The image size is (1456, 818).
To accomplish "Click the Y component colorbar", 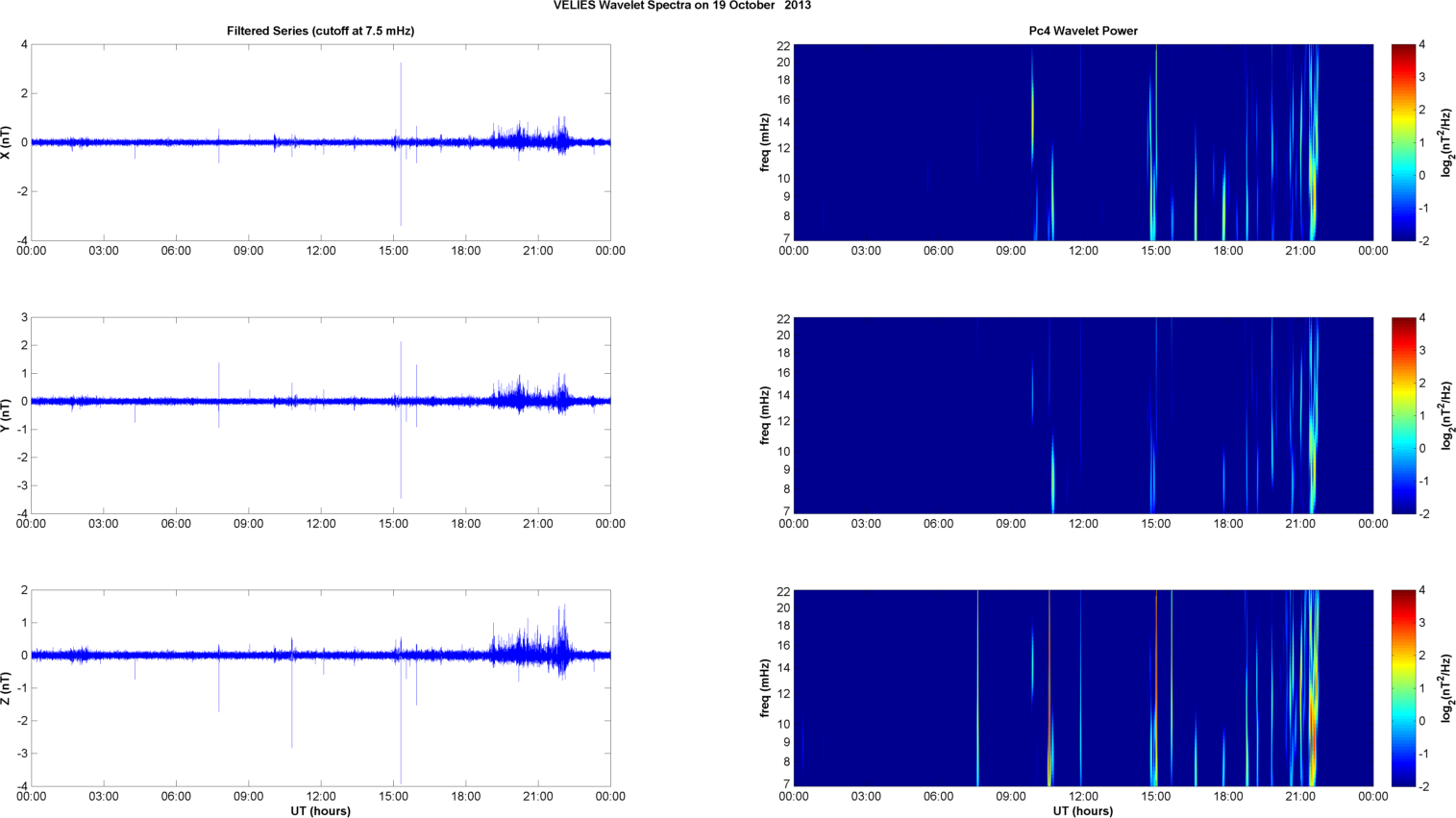I will pyautogui.click(x=1403, y=415).
